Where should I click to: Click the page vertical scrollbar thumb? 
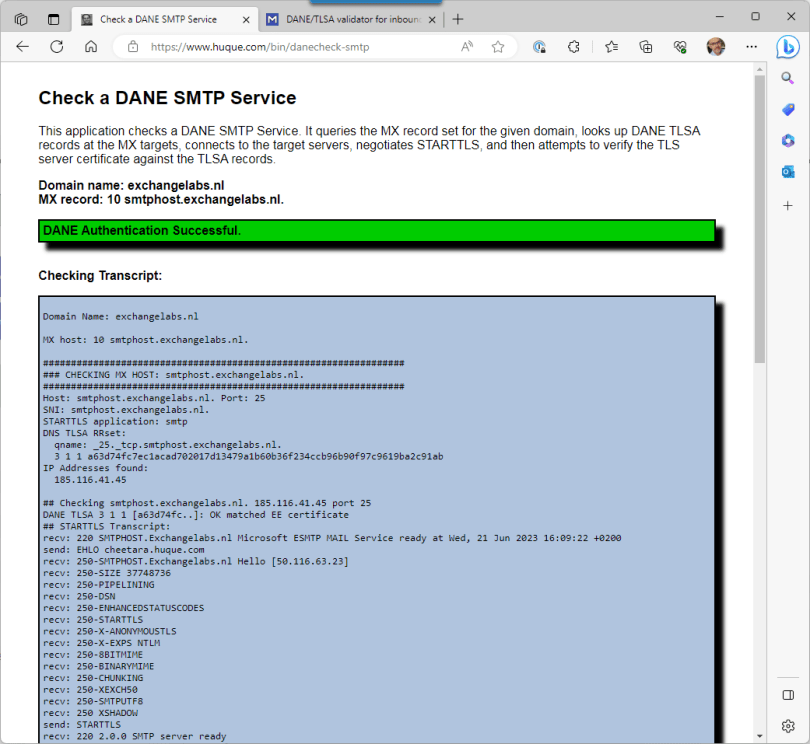click(x=760, y=220)
